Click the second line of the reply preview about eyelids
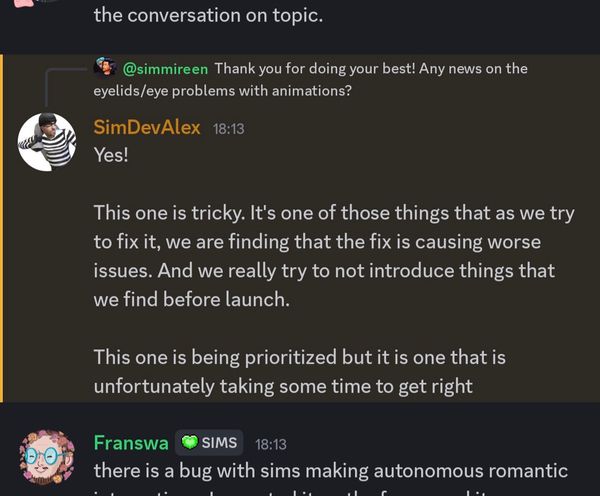The height and width of the screenshot is (496, 600). point(222,90)
